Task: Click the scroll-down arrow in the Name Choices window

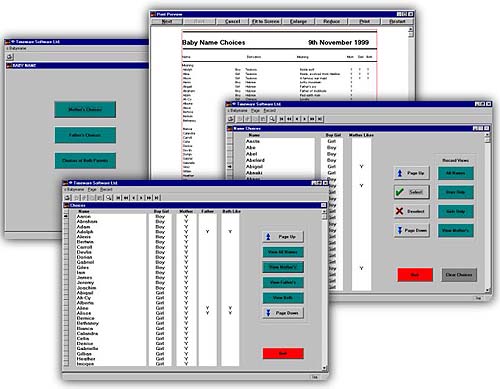Action: [487, 290]
